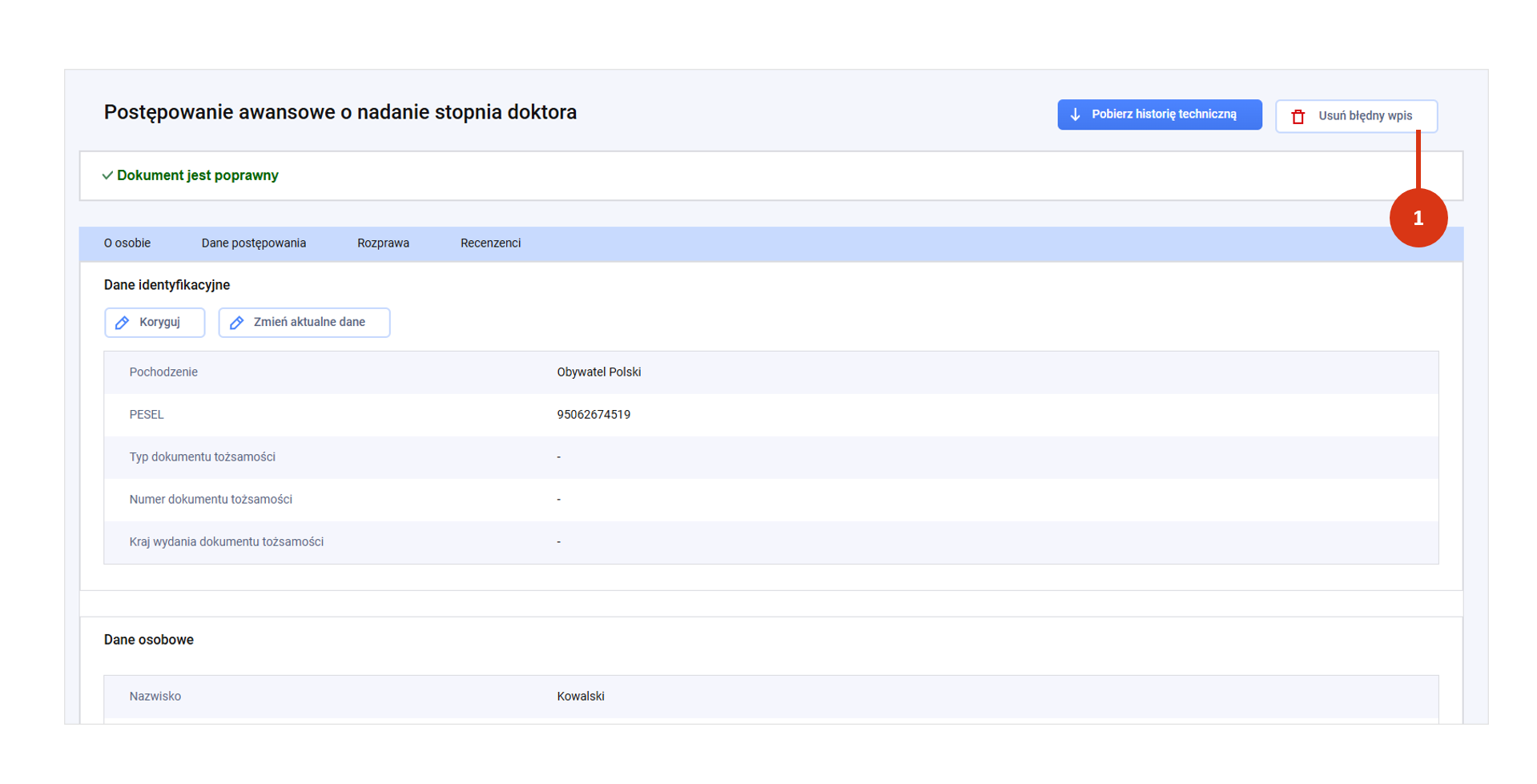Click the Dane identyfikacyjne section heading

click(167, 285)
